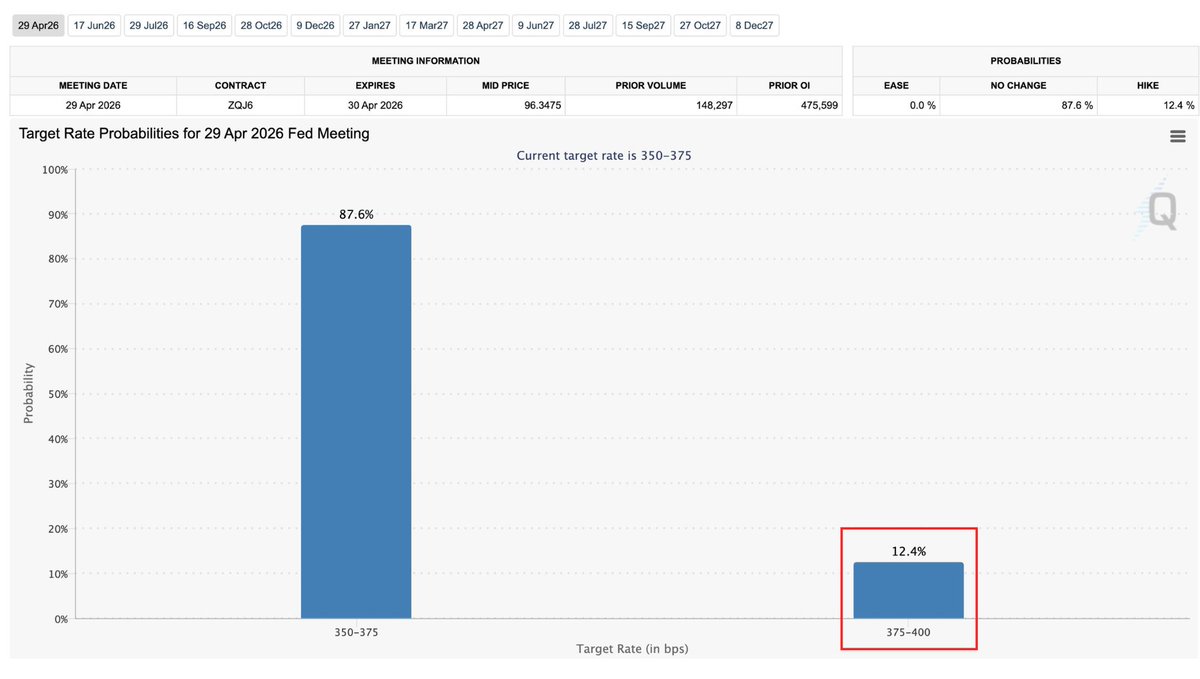Select the 28 Jul27 meeting tab
Viewport: 1200px width, 679px height.
(586, 26)
